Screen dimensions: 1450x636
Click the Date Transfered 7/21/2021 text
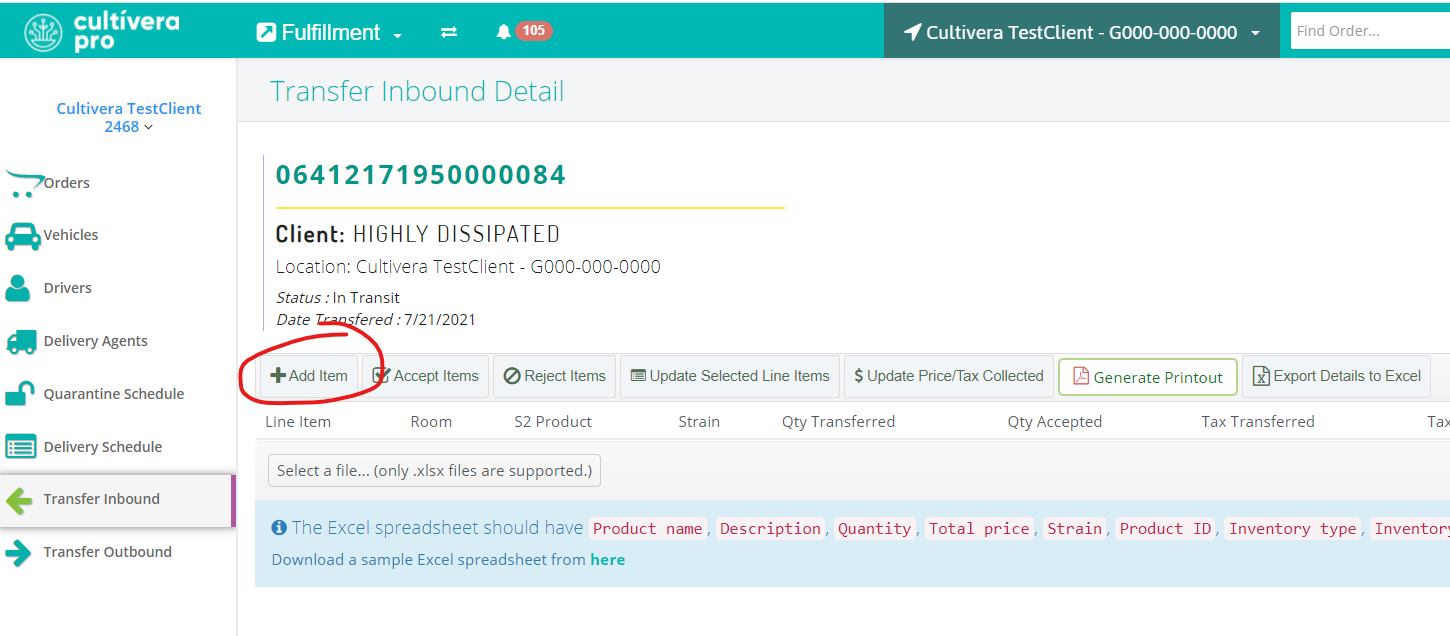pos(376,320)
